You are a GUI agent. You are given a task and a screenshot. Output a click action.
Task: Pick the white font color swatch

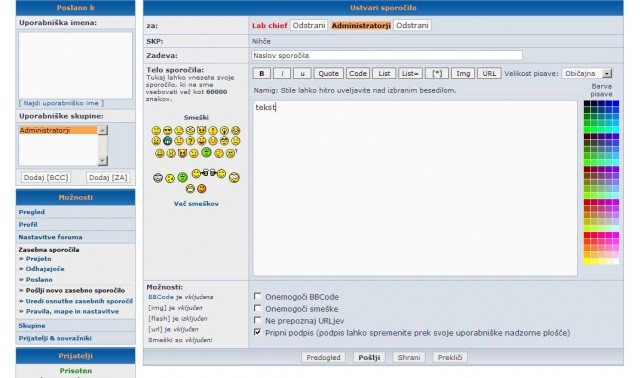(616, 261)
